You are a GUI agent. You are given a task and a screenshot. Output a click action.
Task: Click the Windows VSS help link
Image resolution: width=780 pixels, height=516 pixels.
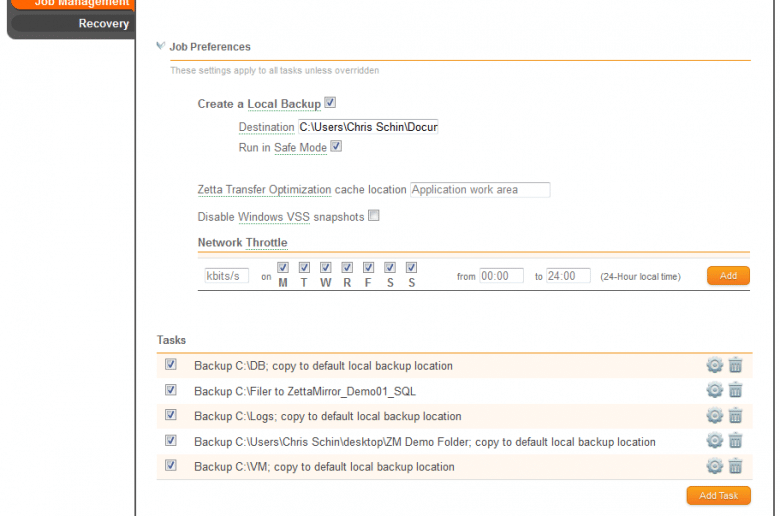[x=274, y=217]
